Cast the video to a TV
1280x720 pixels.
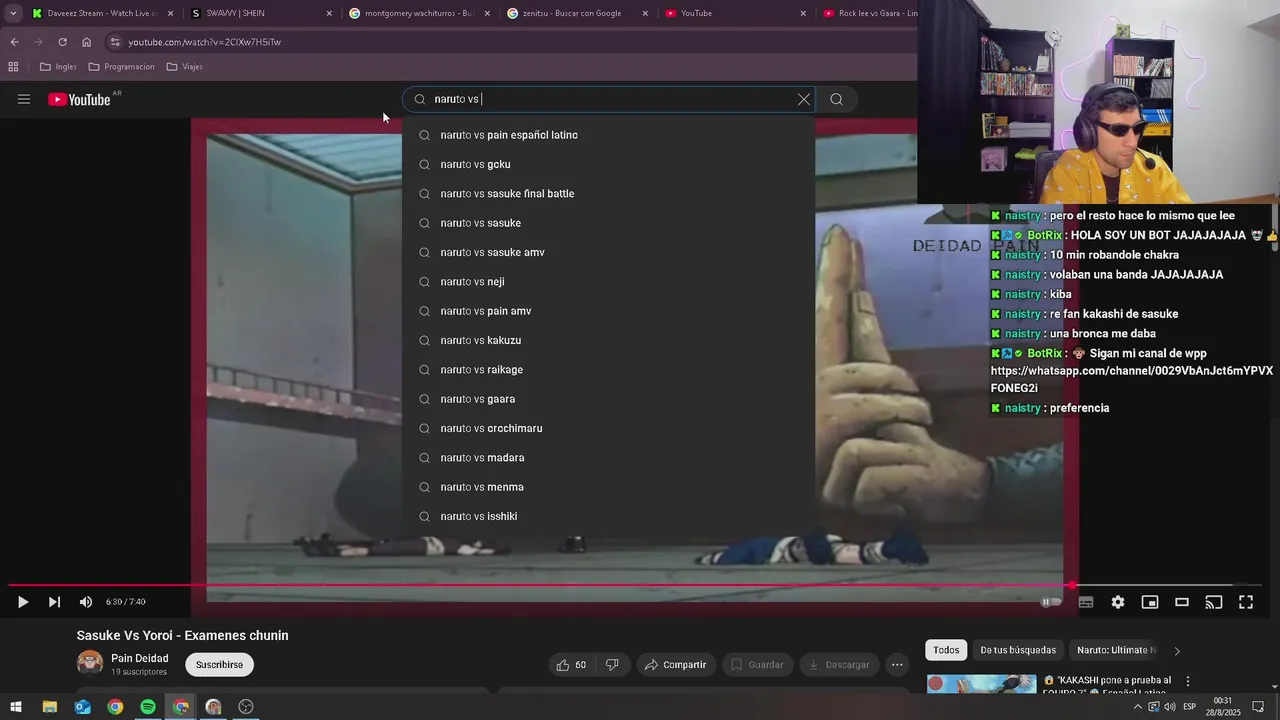(1214, 602)
